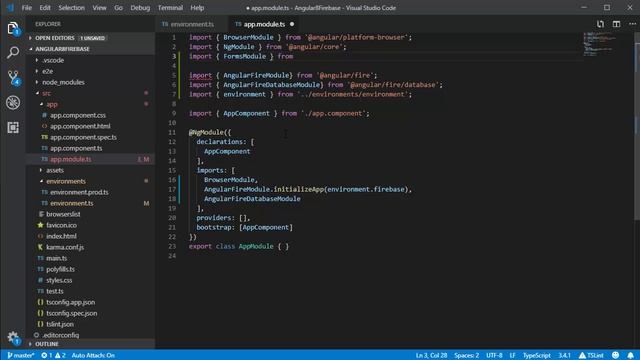Collapse the ANGULAR8FIREBASE project section

91,49
